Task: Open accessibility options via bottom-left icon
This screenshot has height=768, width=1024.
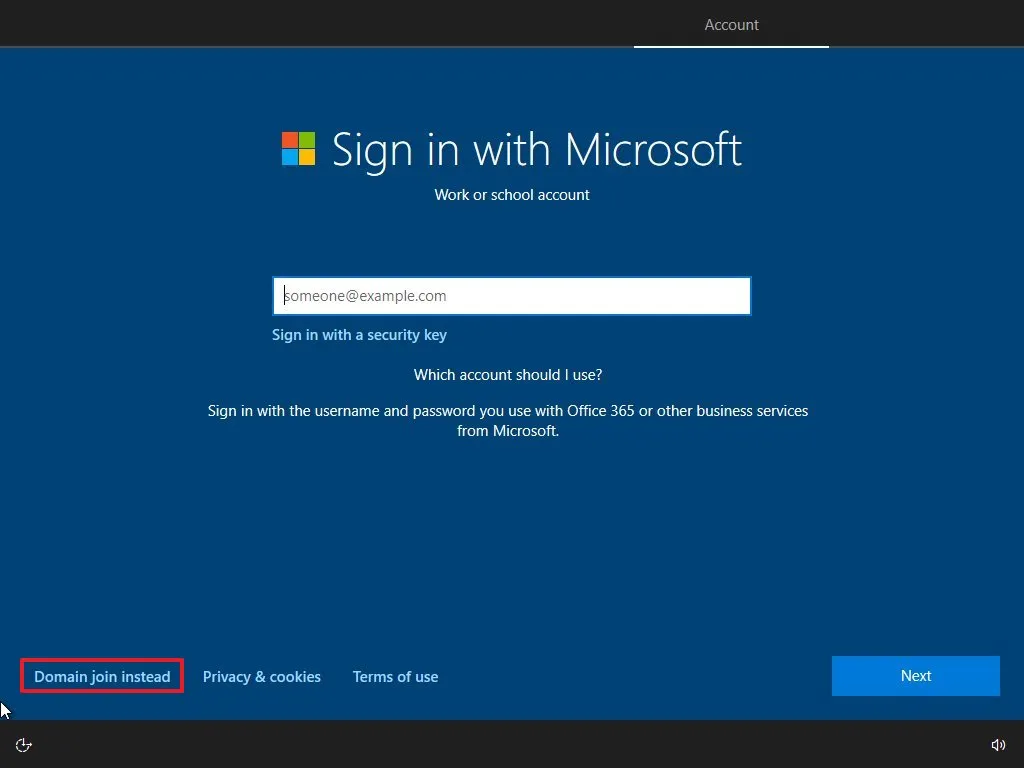Action: tap(23, 744)
